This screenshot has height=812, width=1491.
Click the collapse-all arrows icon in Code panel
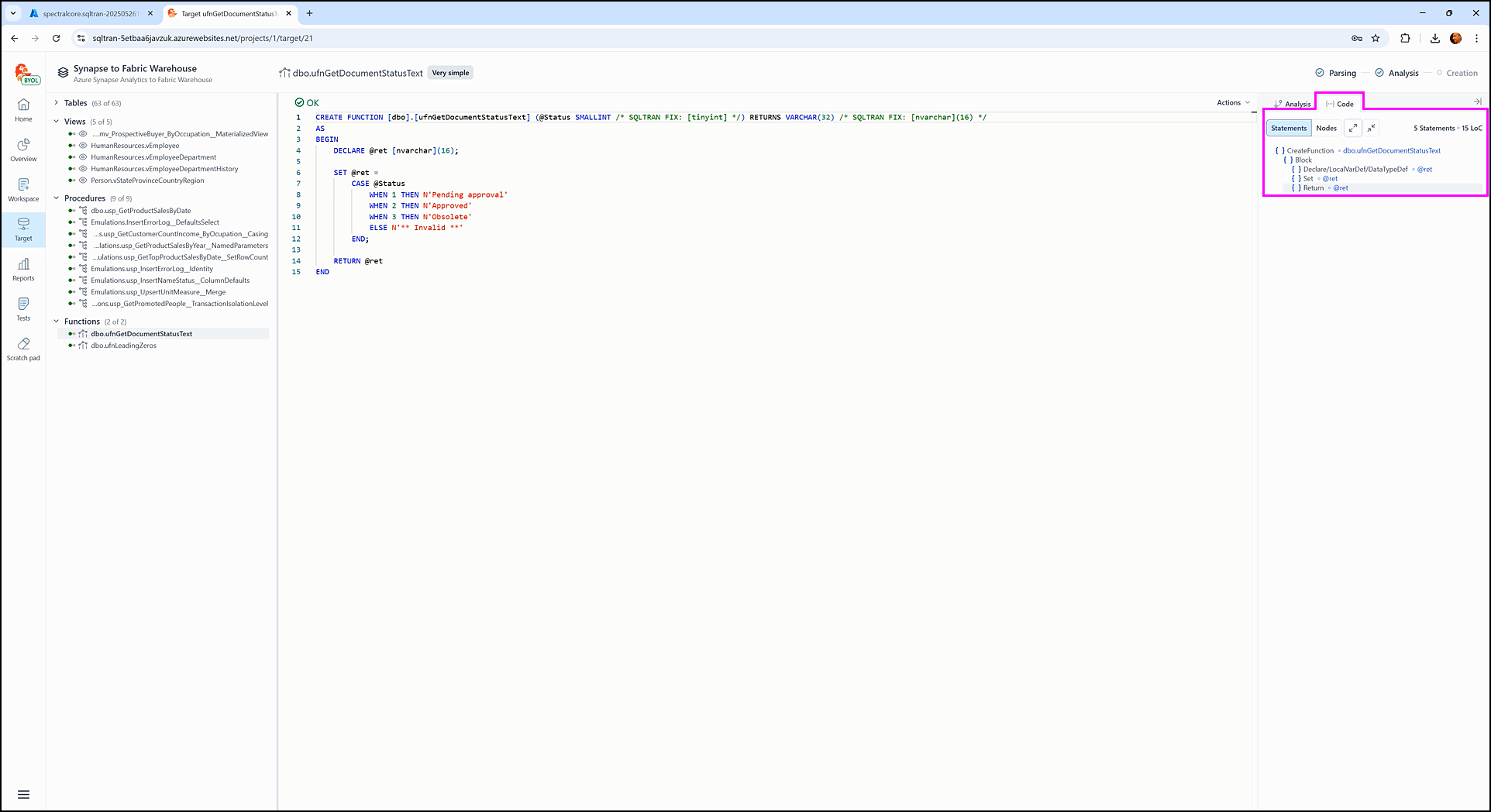(1372, 128)
